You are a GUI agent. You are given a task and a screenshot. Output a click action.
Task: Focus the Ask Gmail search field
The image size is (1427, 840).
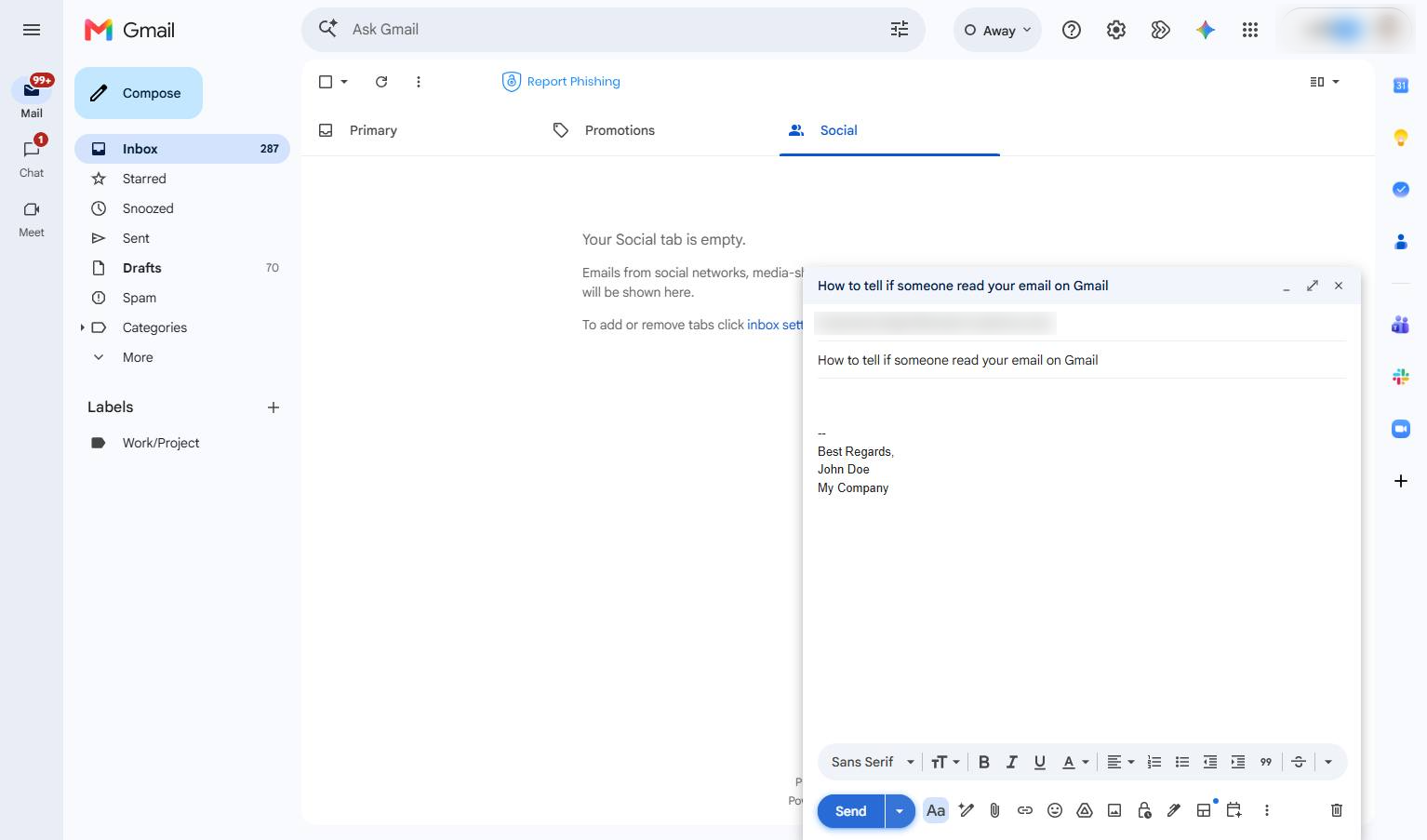(614, 30)
